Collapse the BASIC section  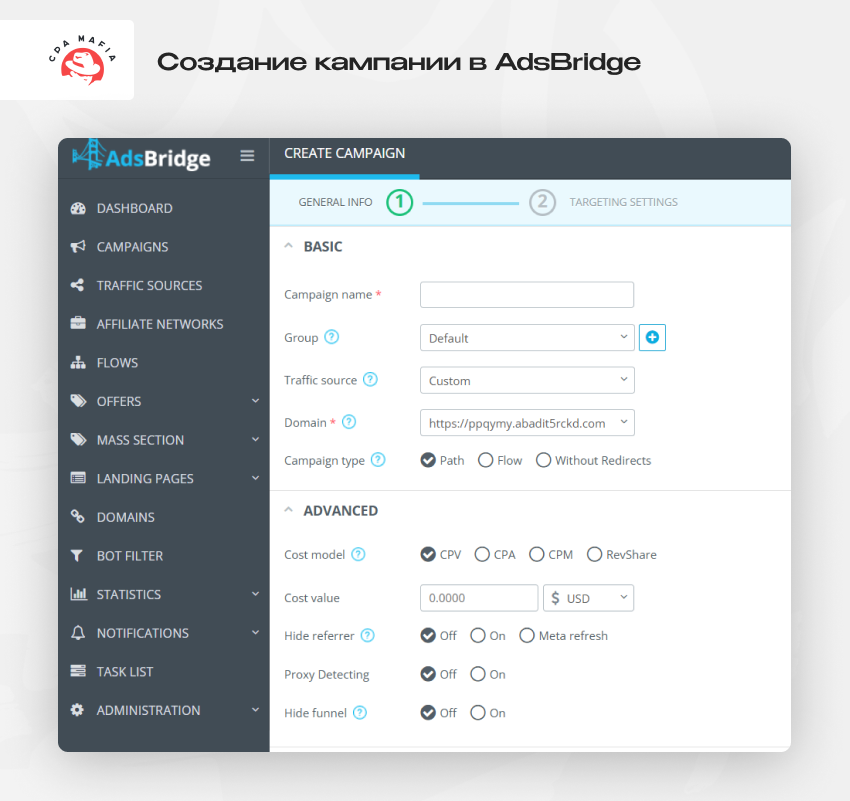click(289, 246)
